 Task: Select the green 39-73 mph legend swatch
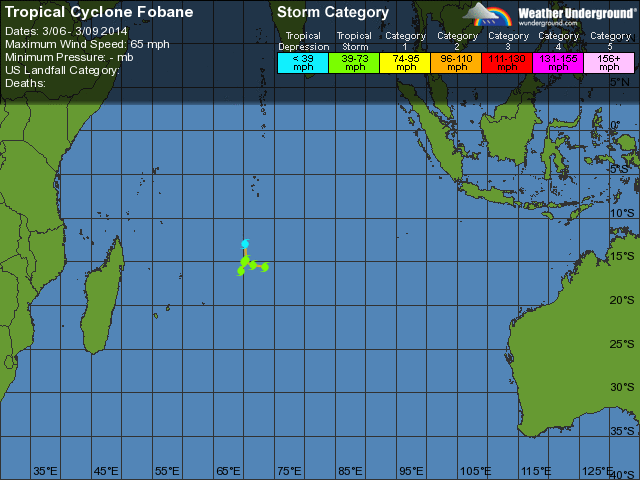(x=354, y=61)
